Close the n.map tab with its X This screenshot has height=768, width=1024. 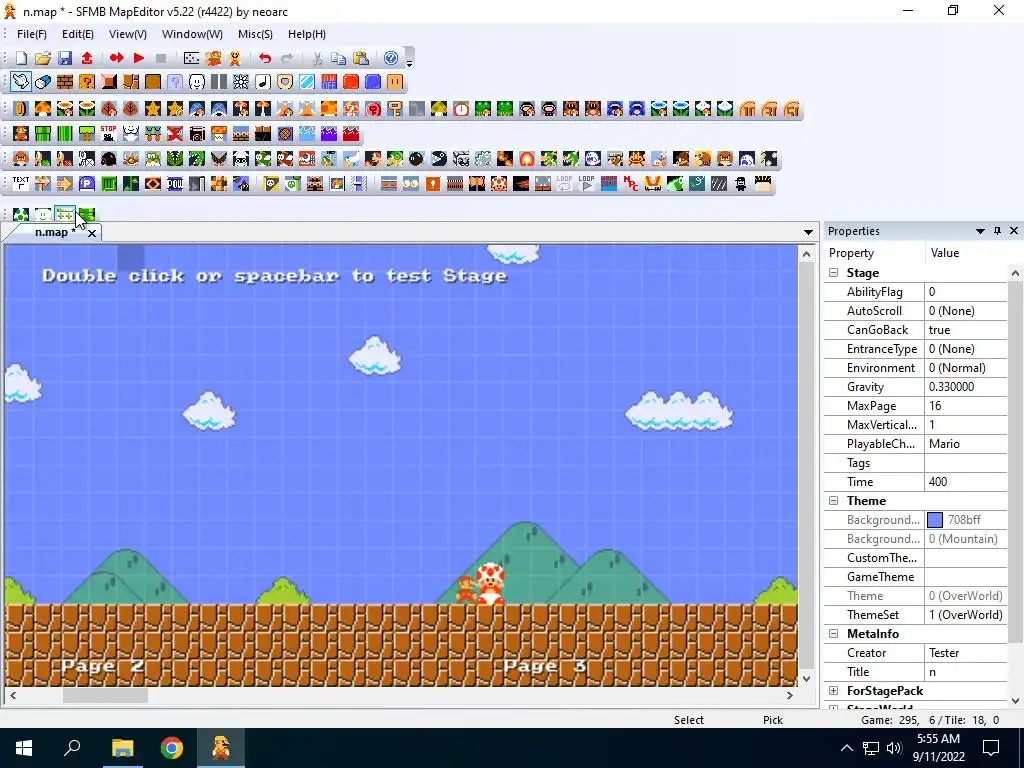pyautogui.click(x=92, y=233)
